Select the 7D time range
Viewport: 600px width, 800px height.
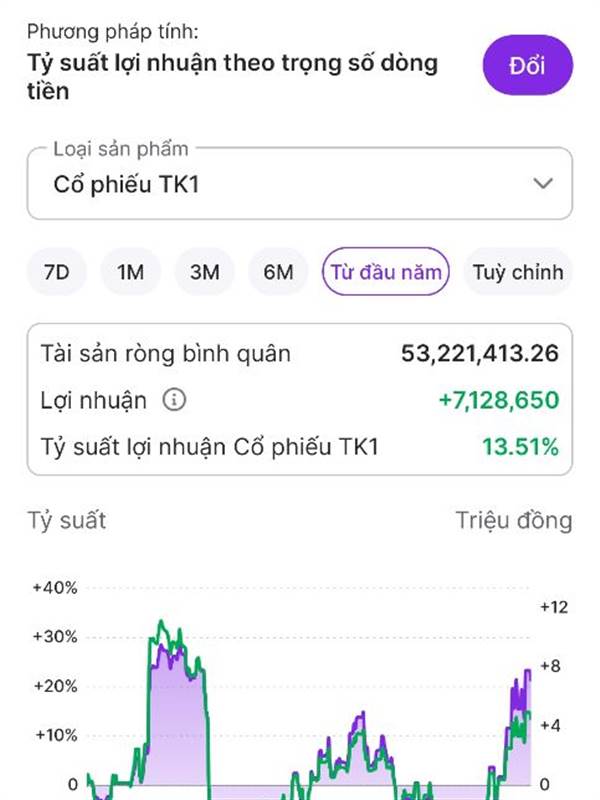[57, 271]
